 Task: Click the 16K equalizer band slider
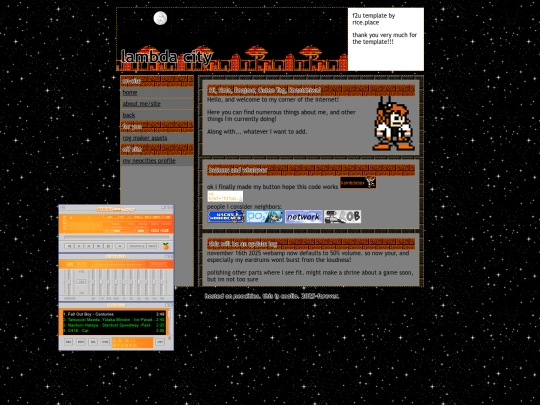[x=162, y=282]
